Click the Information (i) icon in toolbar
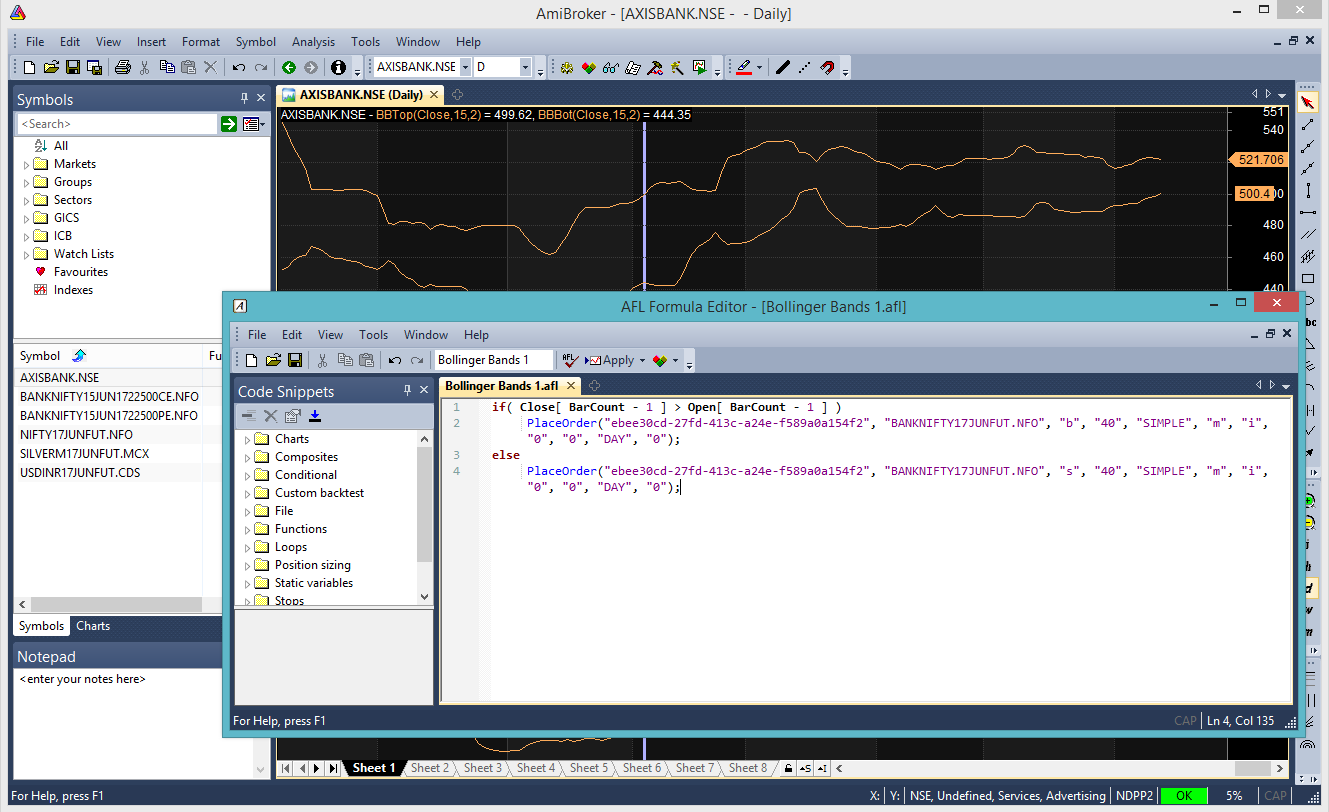 click(338, 68)
